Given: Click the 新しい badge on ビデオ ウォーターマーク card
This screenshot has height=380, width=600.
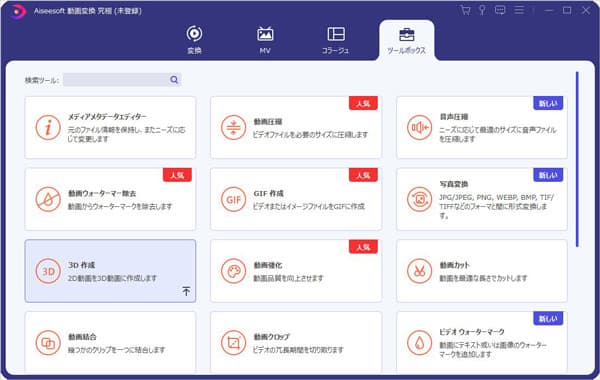Looking at the screenshot, I should (548, 318).
